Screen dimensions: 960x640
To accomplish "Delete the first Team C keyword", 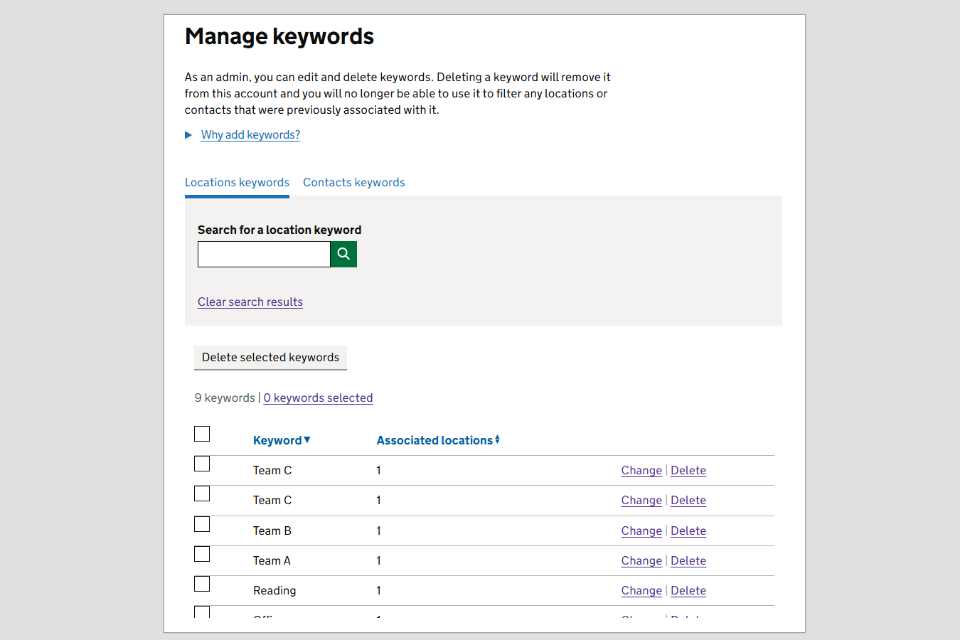I will click(x=688, y=471).
